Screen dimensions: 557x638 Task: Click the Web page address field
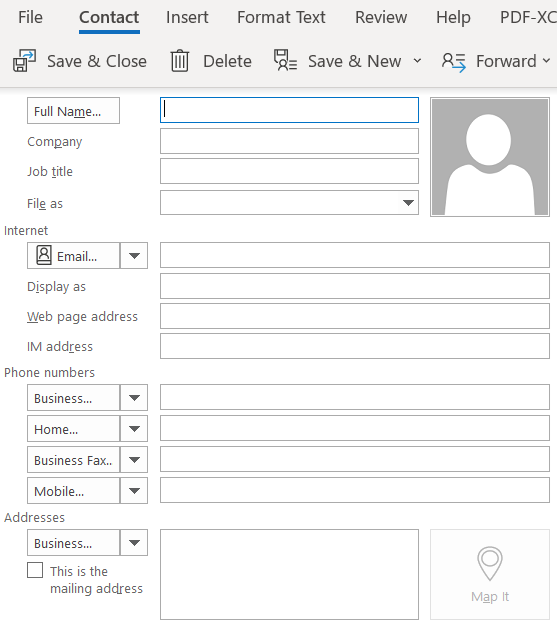click(x=355, y=316)
